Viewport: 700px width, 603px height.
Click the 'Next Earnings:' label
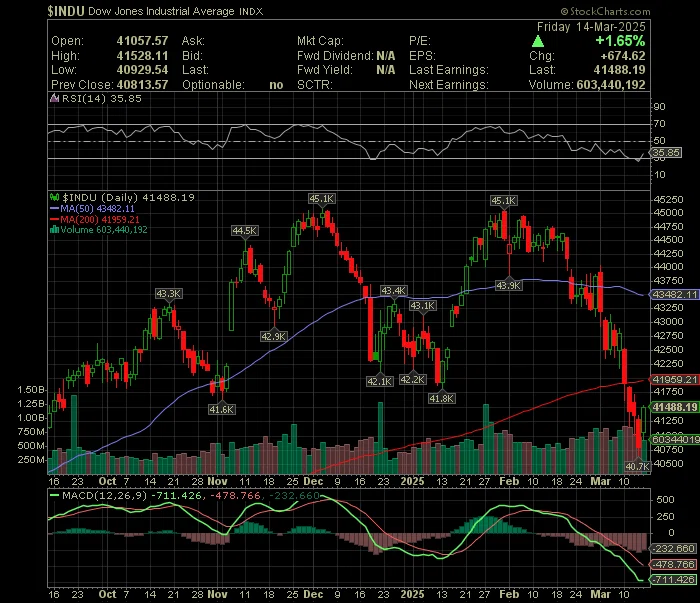(449, 85)
